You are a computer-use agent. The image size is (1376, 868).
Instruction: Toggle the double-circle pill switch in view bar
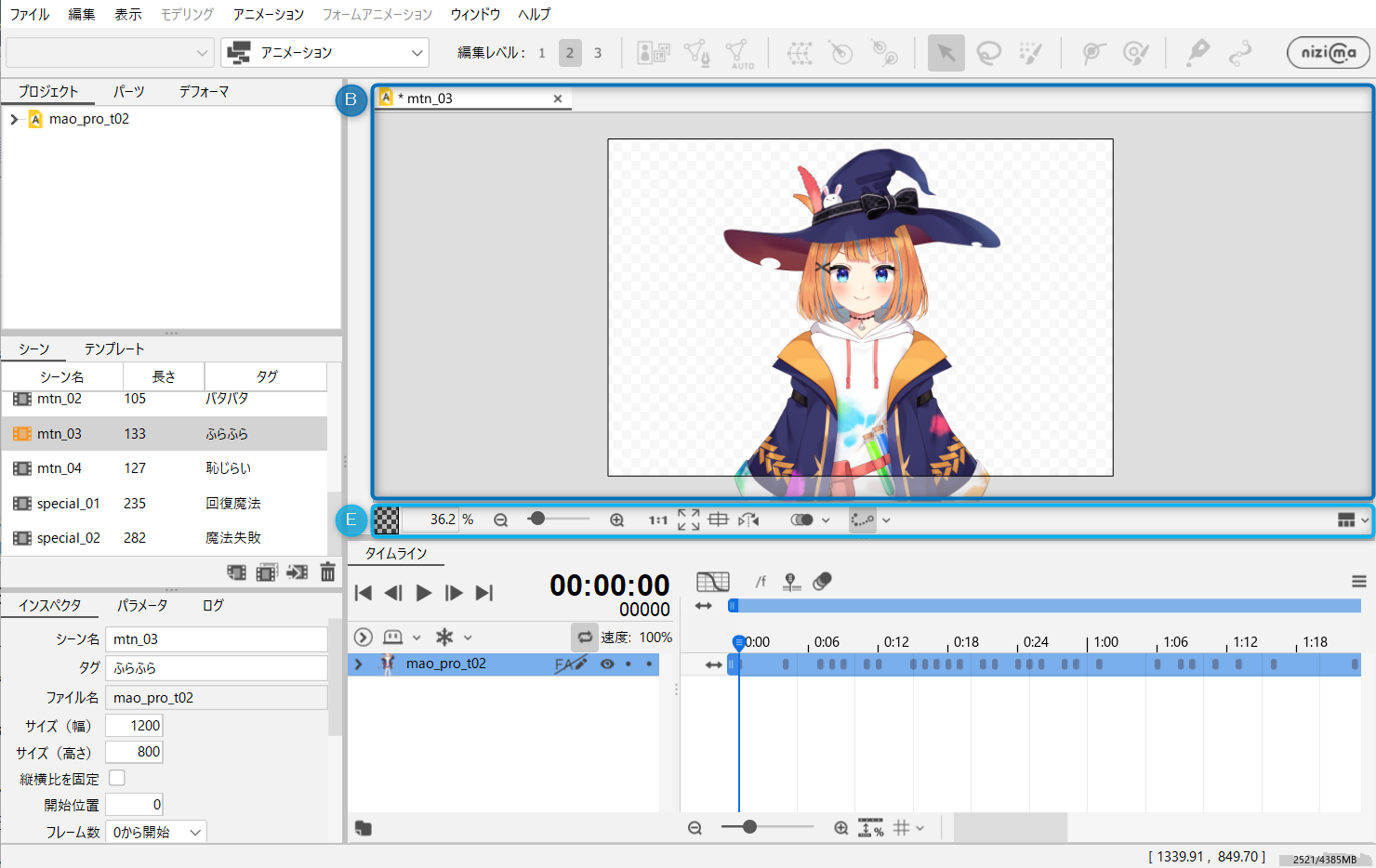pyautogui.click(x=801, y=520)
